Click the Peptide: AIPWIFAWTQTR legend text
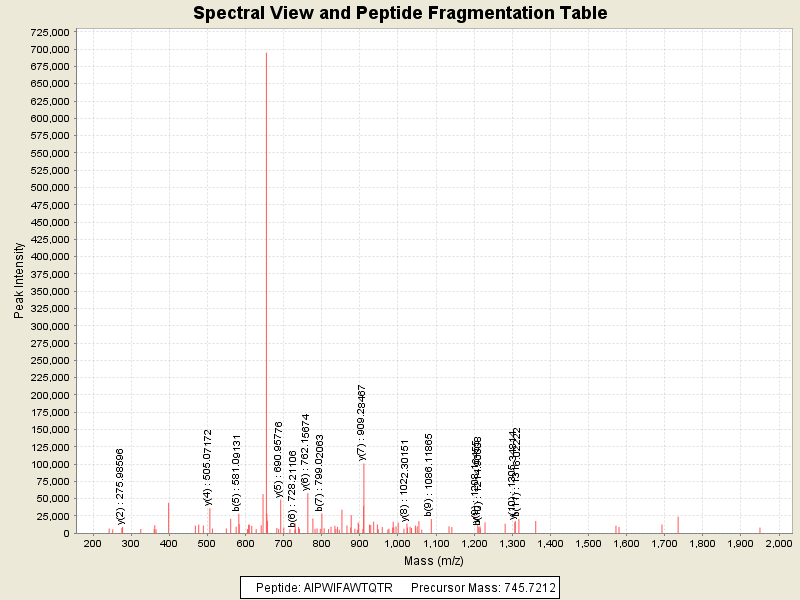This screenshot has width=800, height=600. pos(324,586)
